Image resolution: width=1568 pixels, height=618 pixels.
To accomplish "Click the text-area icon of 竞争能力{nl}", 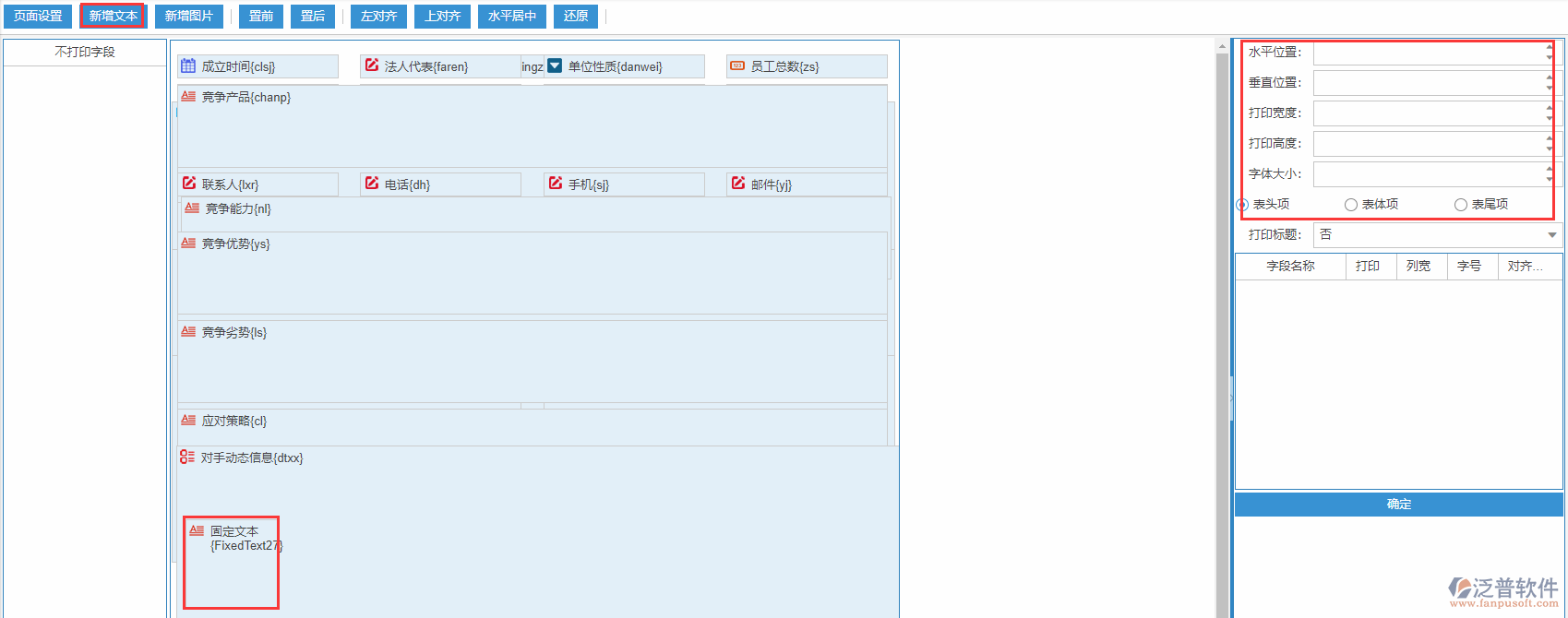I will tap(192, 208).
